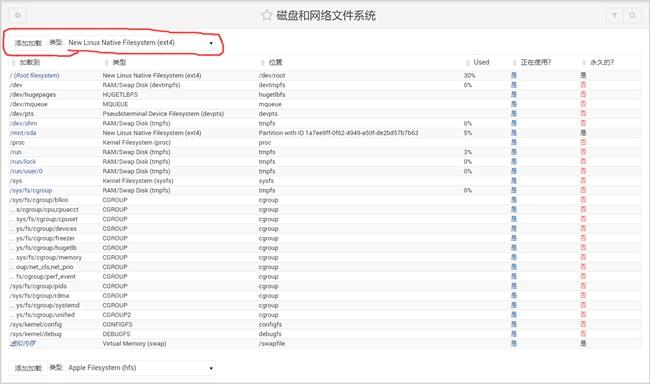Sort by the 加载到 column header
Screen dimensions: 650x384
coord(29,63)
